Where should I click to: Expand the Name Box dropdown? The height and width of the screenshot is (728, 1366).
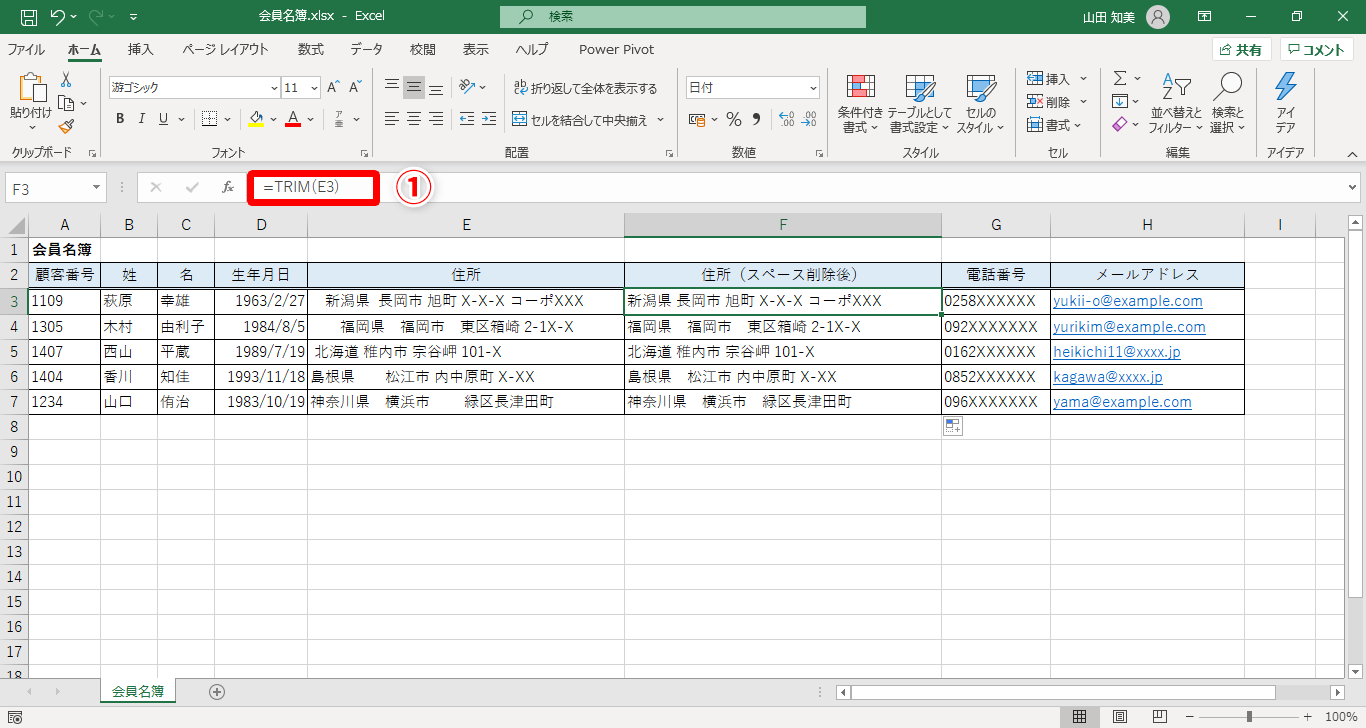pyautogui.click(x=97, y=187)
